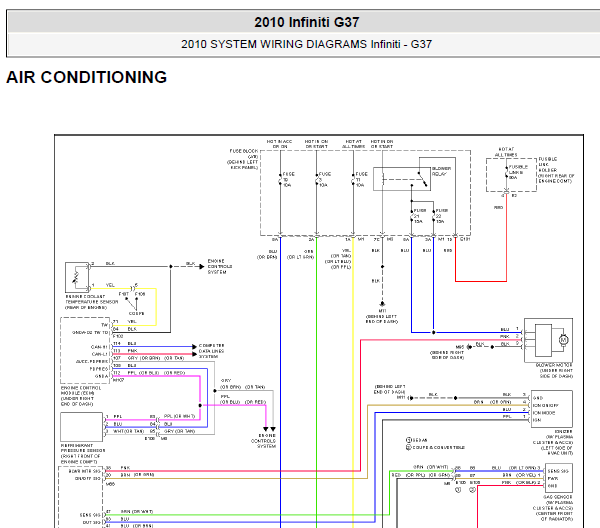
Task: Click the "REAR MTR SIG" terminal label
Action: 85,471
